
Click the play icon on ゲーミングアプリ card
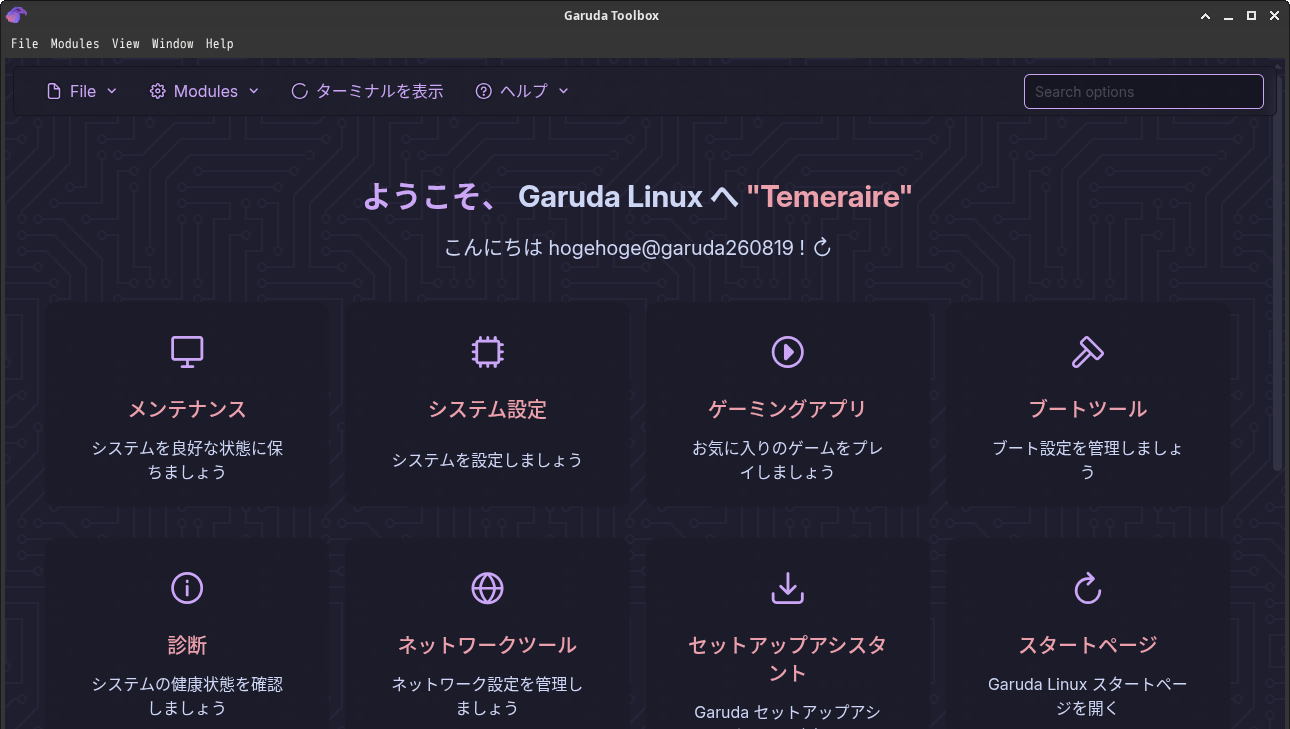[x=788, y=351]
